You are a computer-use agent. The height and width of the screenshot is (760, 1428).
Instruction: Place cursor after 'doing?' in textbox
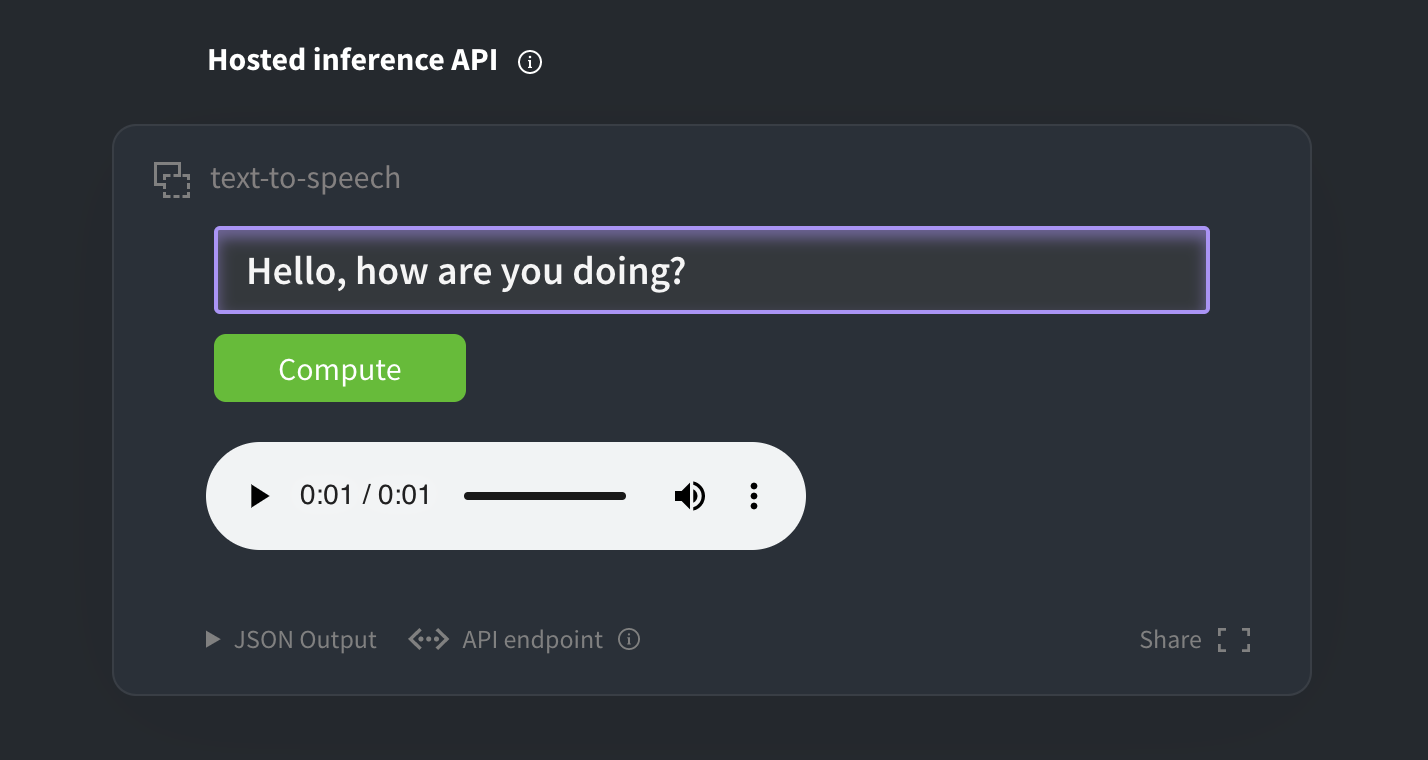pos(688,271)
